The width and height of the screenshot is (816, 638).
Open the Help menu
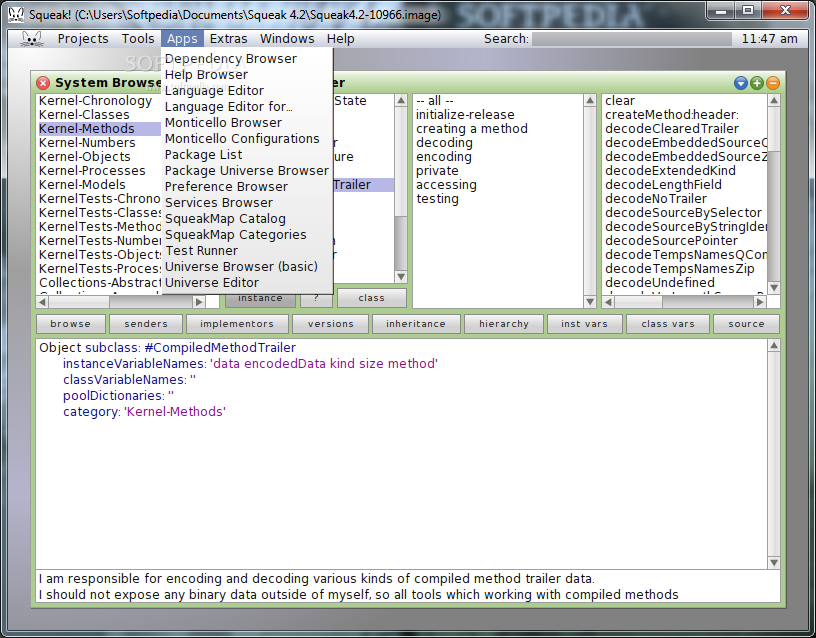[340, 39]
